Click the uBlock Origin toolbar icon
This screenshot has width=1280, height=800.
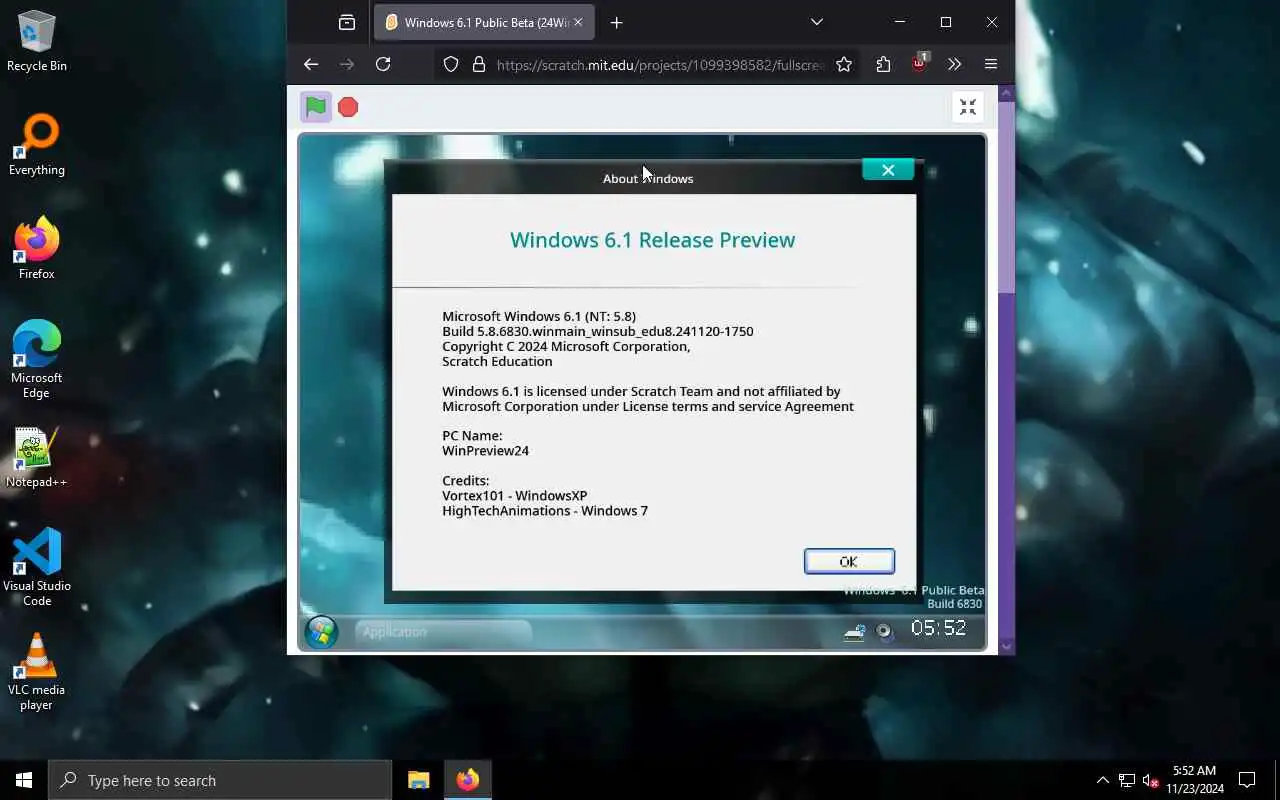[x=919, y=64]
